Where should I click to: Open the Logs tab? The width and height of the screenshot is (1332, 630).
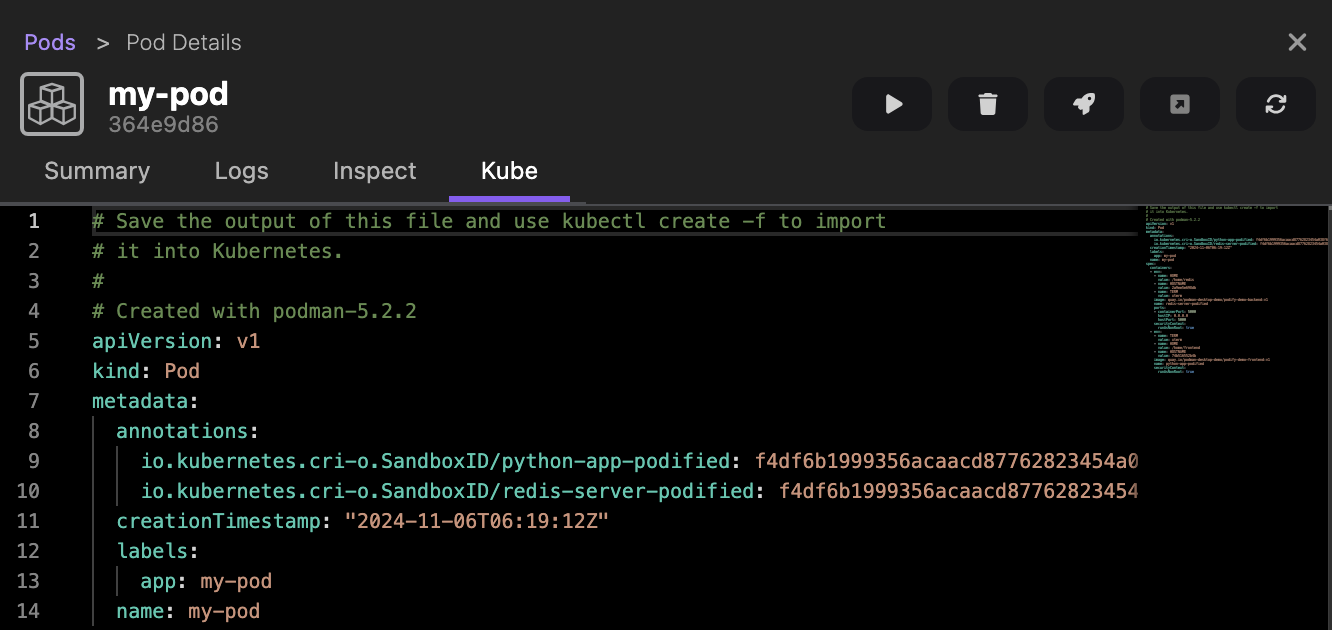(x=241, y=171)
